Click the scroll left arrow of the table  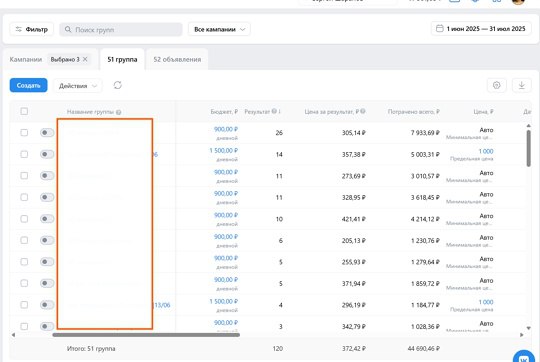click(13, 335)
